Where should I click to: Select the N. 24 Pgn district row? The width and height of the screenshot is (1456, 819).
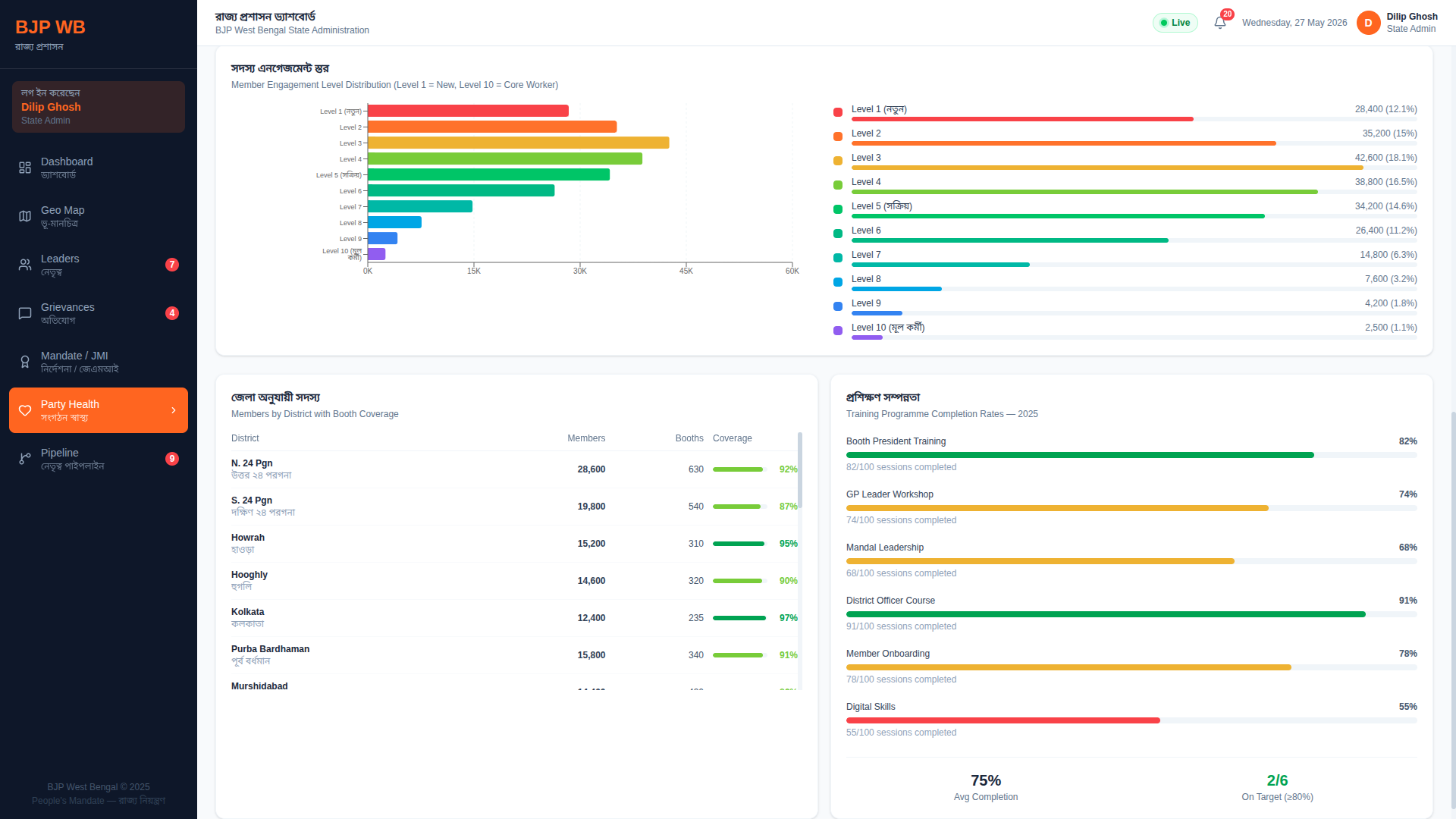click(514, 469)
